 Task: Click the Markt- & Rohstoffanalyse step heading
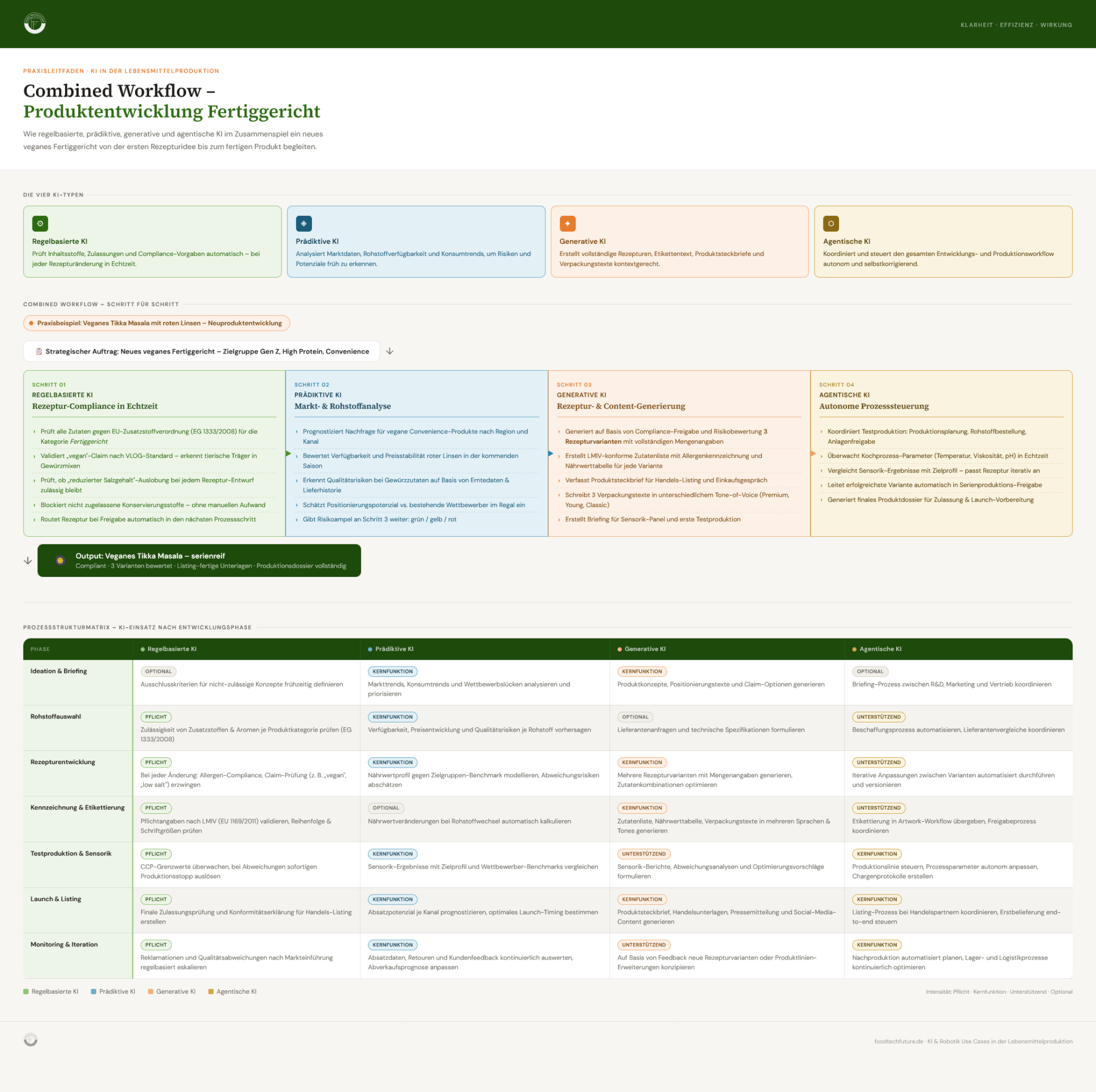point(343,406)
